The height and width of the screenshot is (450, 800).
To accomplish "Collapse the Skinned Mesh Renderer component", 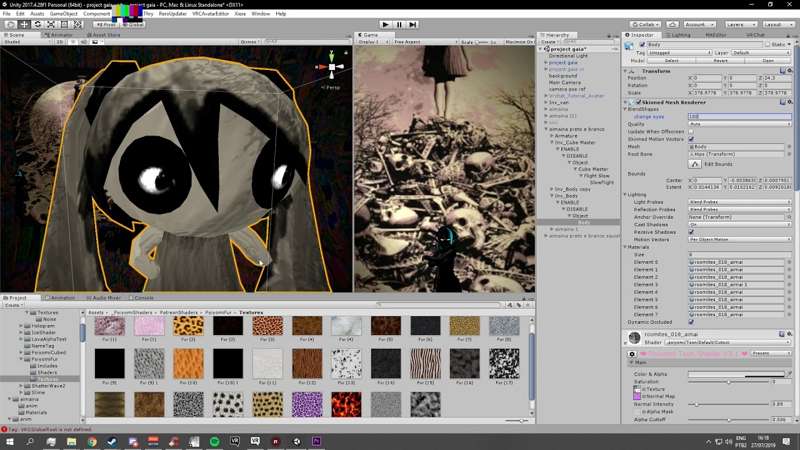I will 627,102.
